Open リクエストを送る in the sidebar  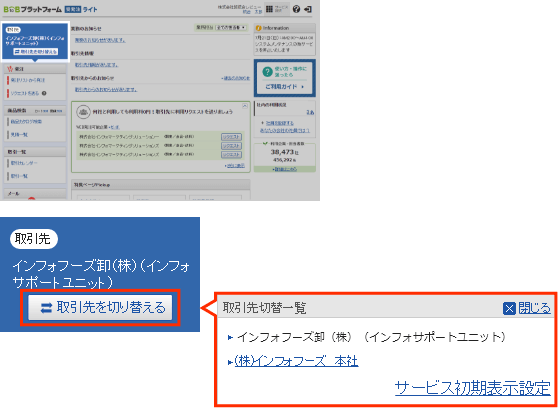coord(25,94)
